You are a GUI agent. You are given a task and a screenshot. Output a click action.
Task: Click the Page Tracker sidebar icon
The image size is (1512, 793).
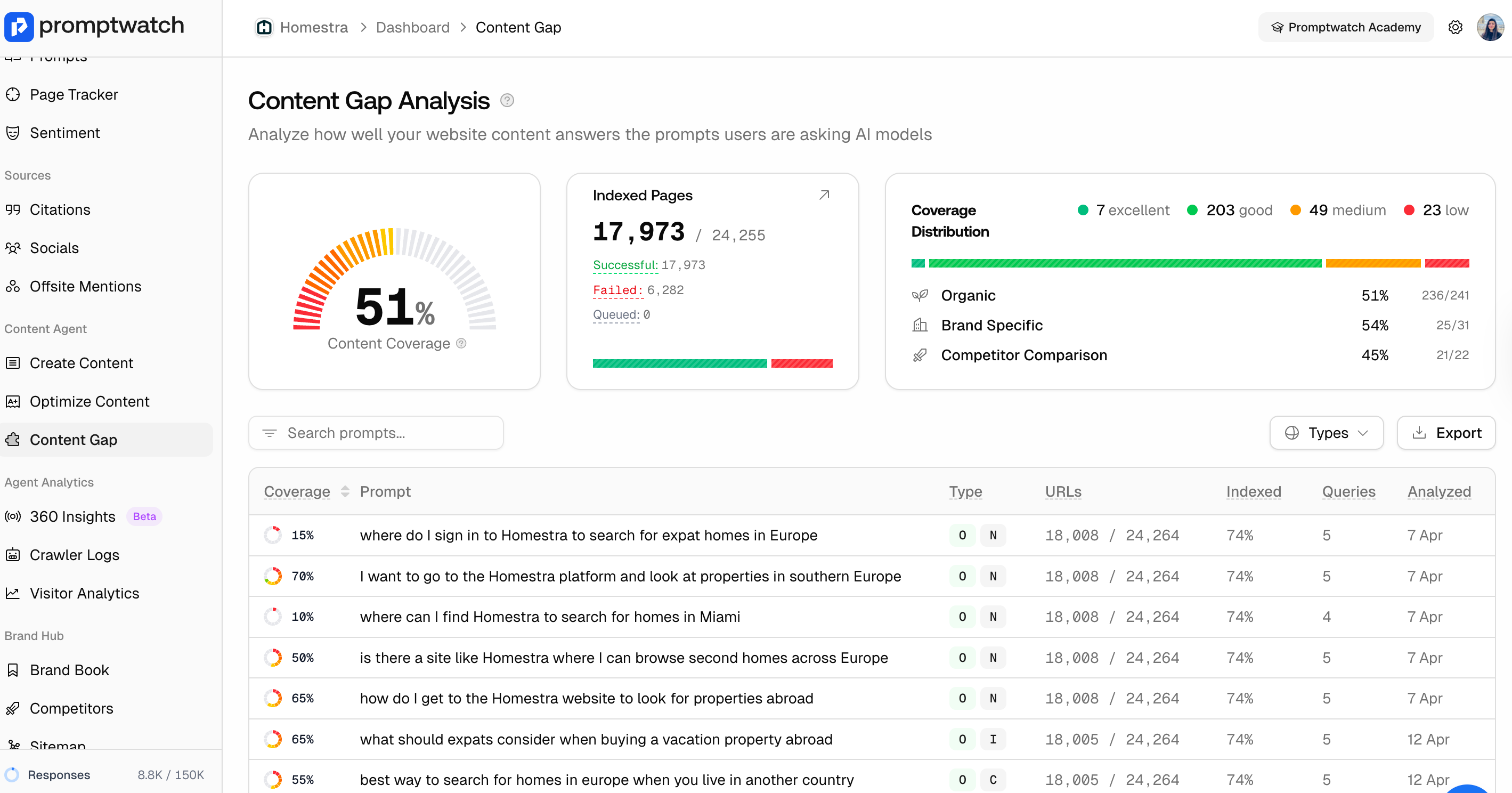tap(13, 94)
